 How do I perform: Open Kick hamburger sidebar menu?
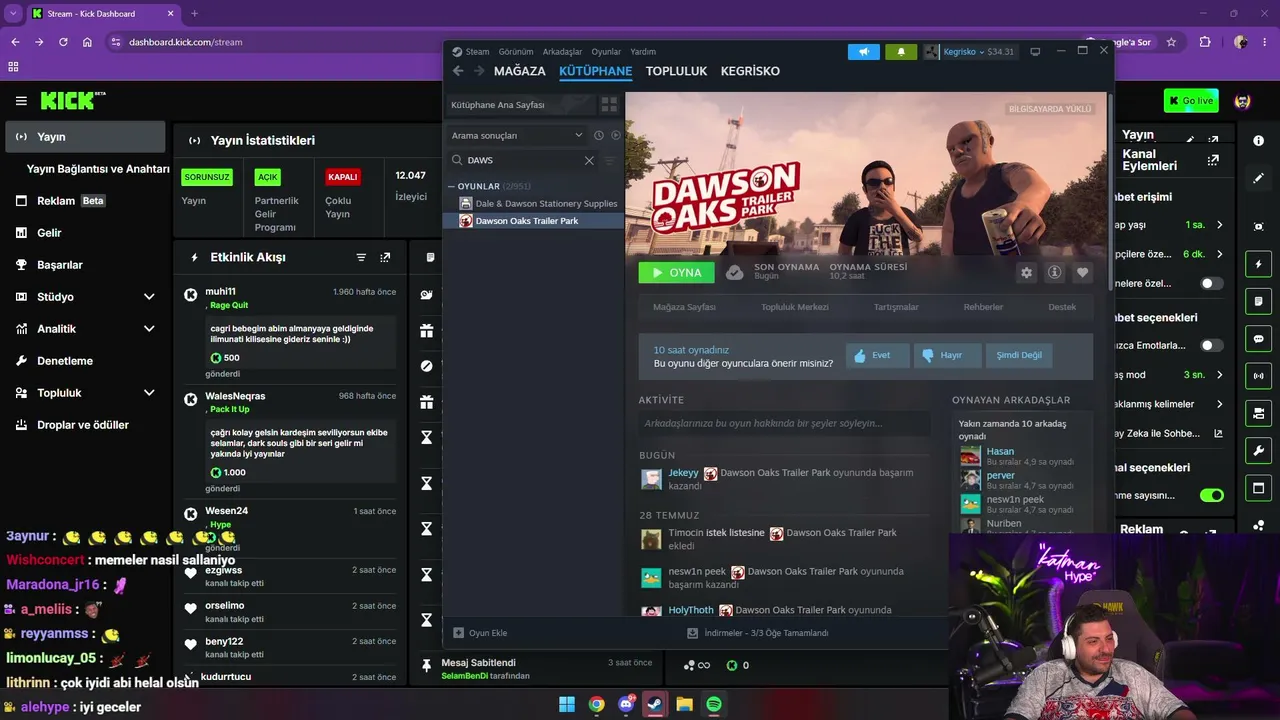pos(21,101)
